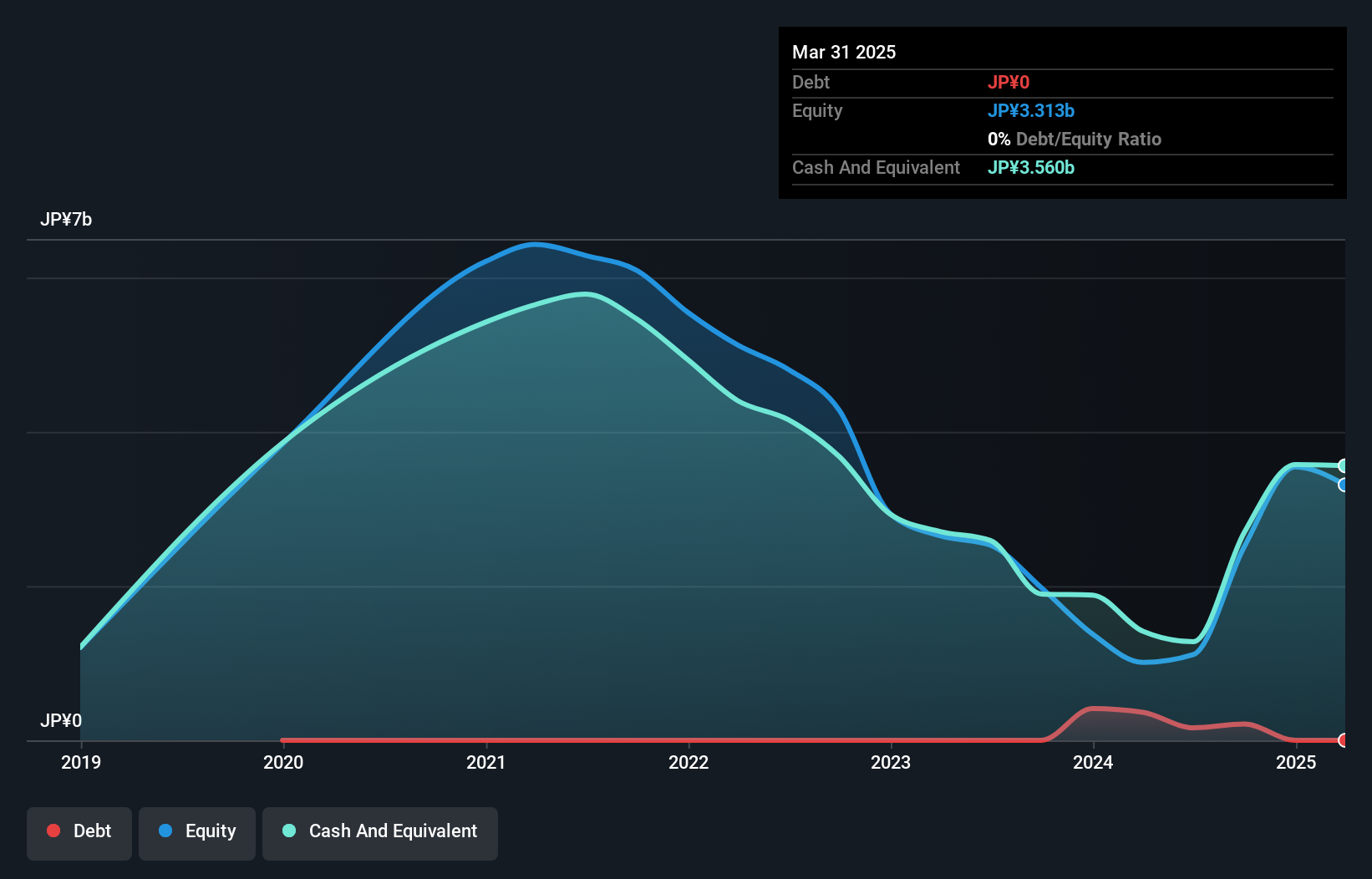The height and width of the screenshot is (879, 1372).
Task: Toggle the Cash And Equivalent legend button
Action: click(x=380, y=833)
